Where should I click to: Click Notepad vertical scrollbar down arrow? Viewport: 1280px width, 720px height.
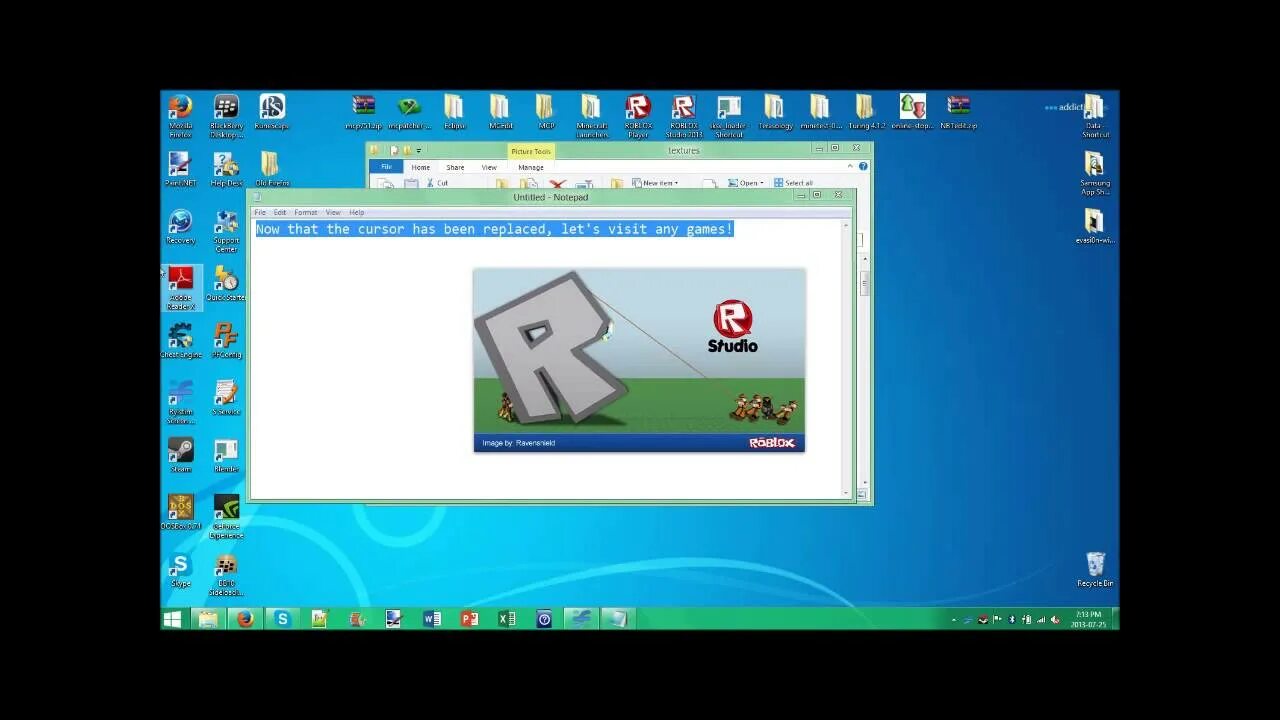[x=846, y=493]
